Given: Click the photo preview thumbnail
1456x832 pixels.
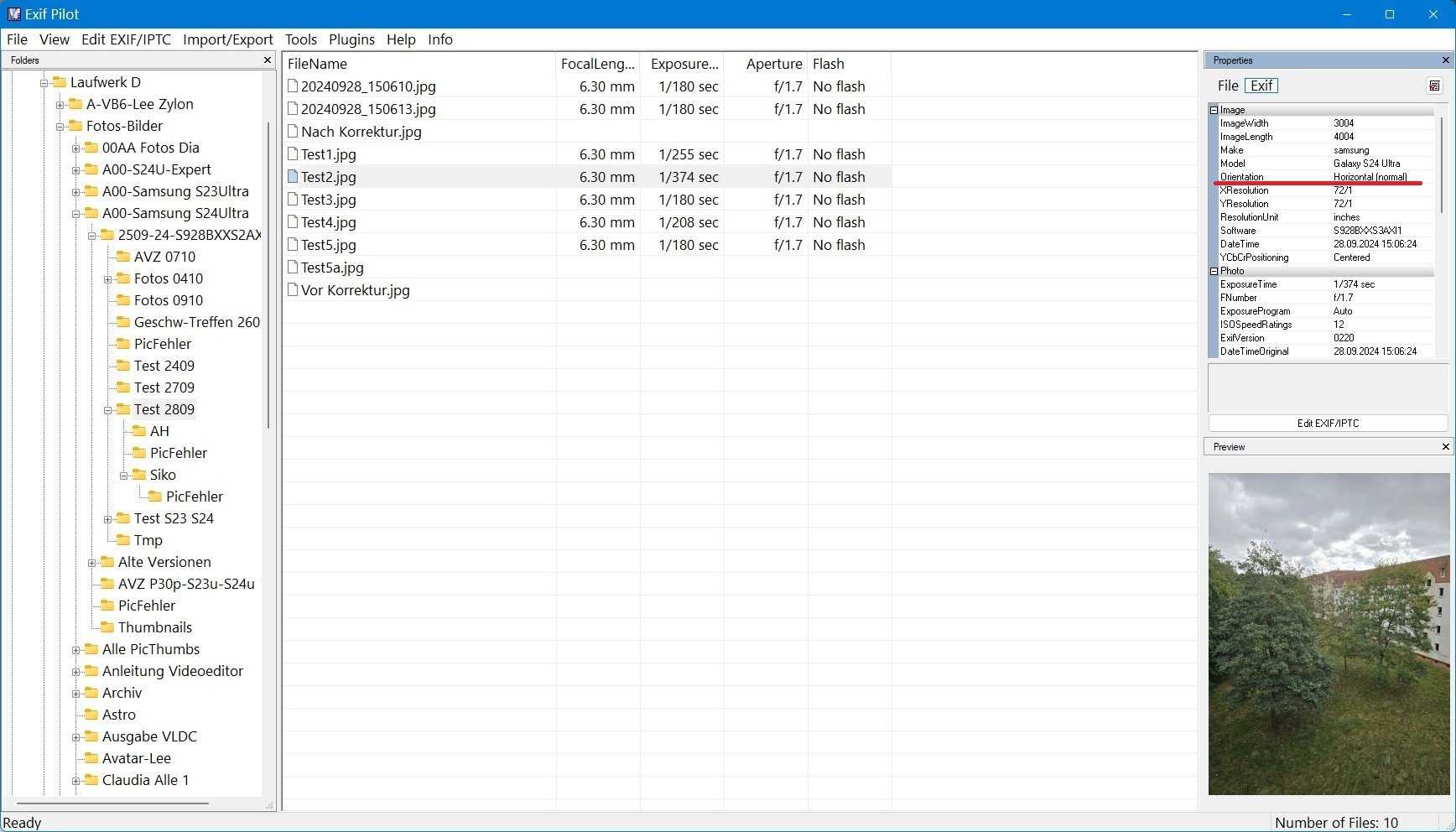Looking at the screenshot, I should coord(1329,633).
